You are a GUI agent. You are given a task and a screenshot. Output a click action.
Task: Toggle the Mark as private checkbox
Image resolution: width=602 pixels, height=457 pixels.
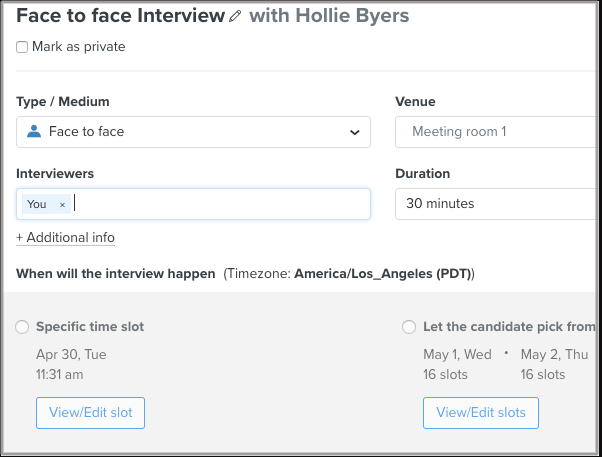22,47
